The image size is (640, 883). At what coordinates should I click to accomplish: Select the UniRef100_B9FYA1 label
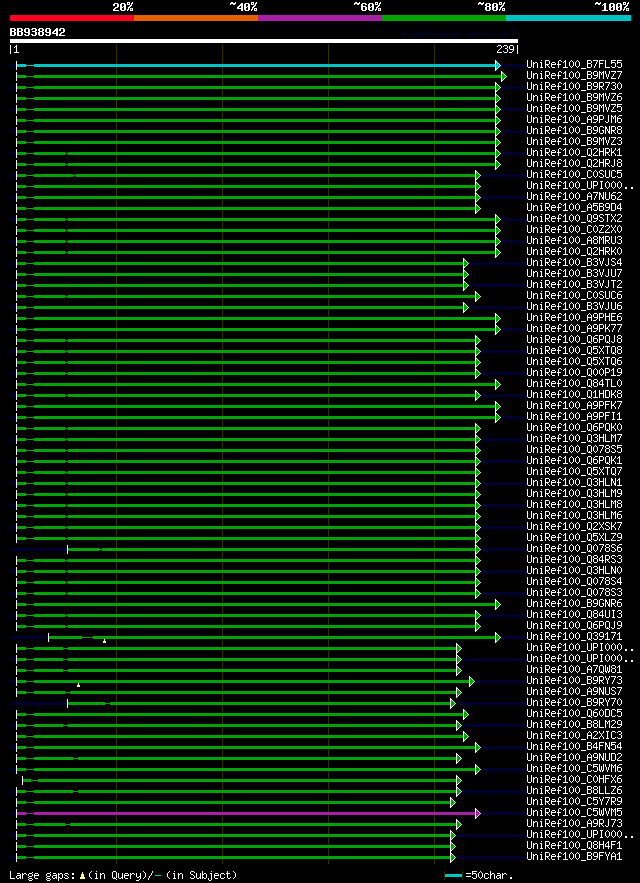coord(574,856)
